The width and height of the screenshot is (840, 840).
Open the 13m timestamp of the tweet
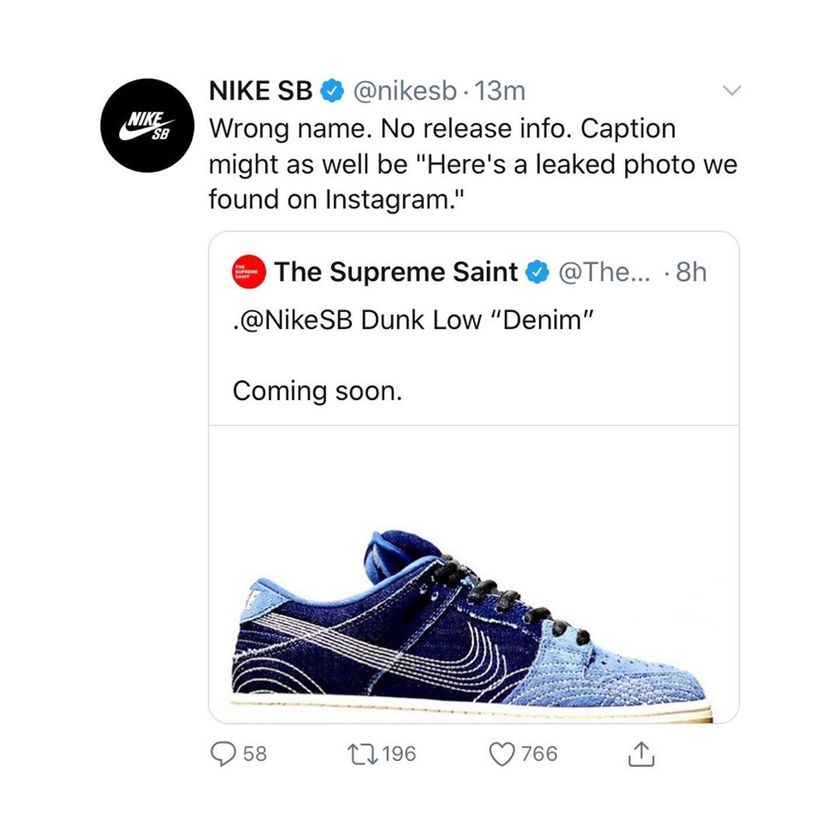(501, 92)
